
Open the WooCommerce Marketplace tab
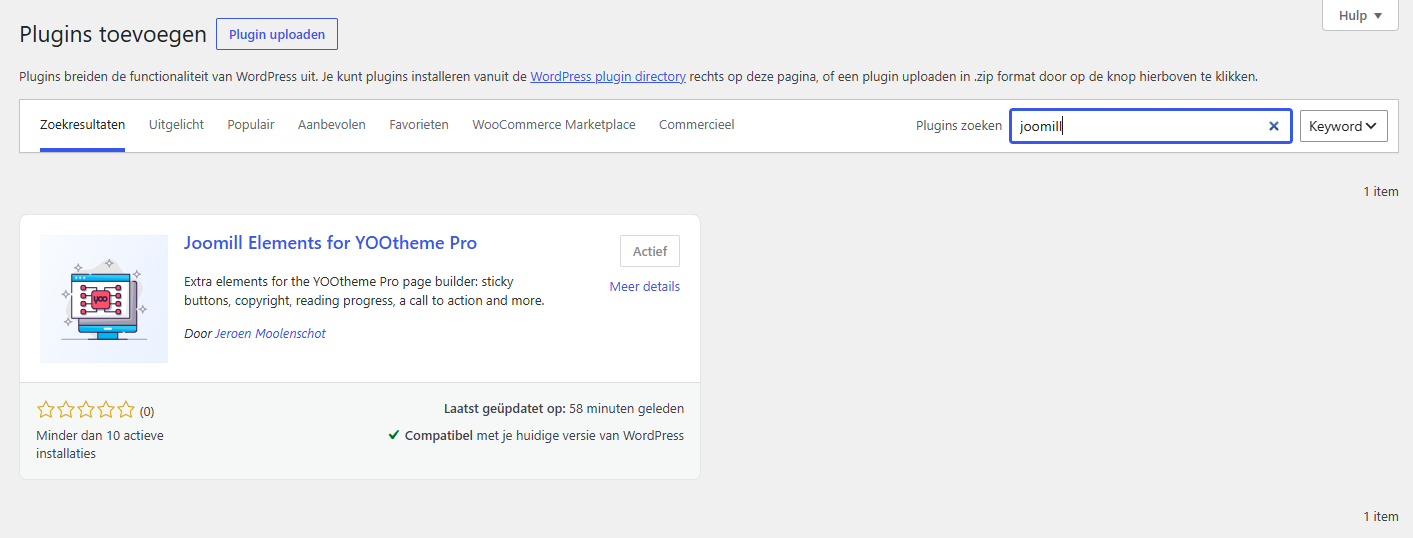pos(554,125)
